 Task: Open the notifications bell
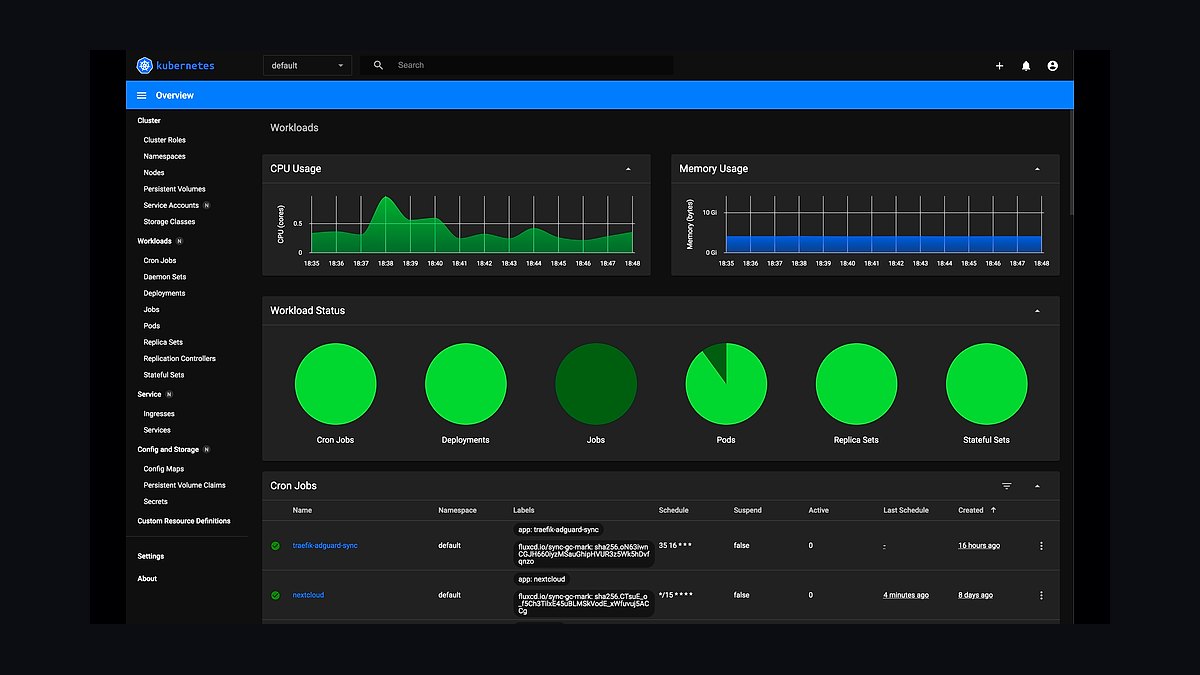point(1026,66)
